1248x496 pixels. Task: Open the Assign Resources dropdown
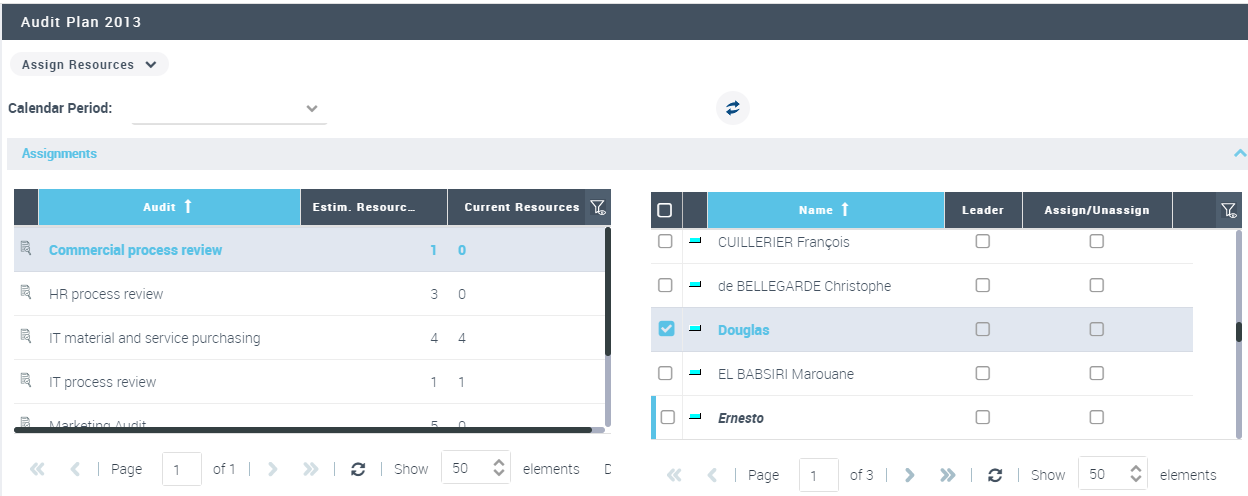tap(89, 65)
